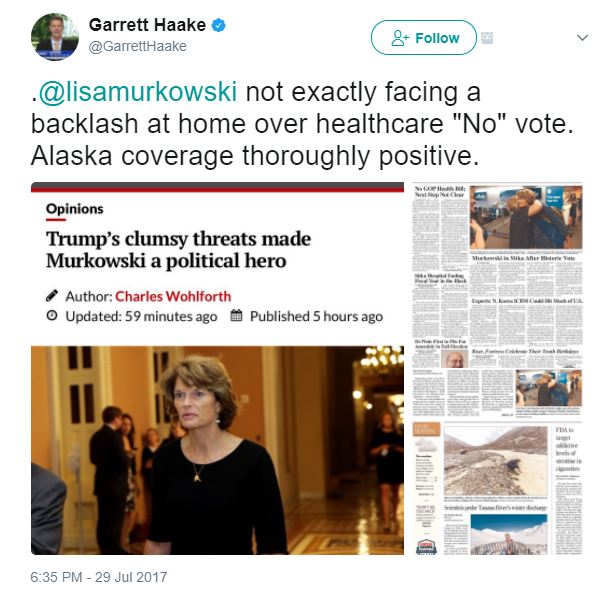Screen dimensions: 616x596
Task: Open the tweet options chevron menu
Action: [582, 38]
